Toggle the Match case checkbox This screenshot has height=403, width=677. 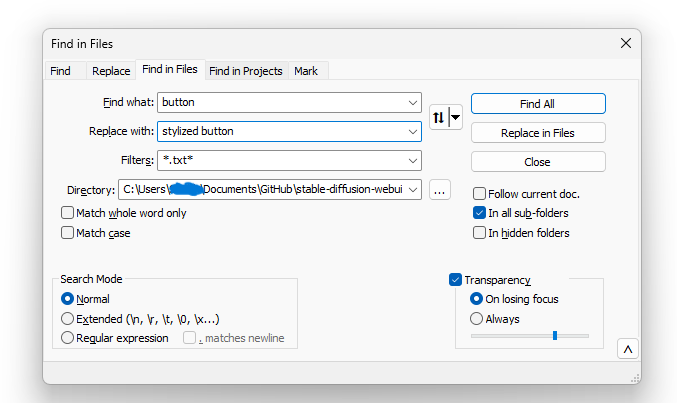[x=68, y=233]
